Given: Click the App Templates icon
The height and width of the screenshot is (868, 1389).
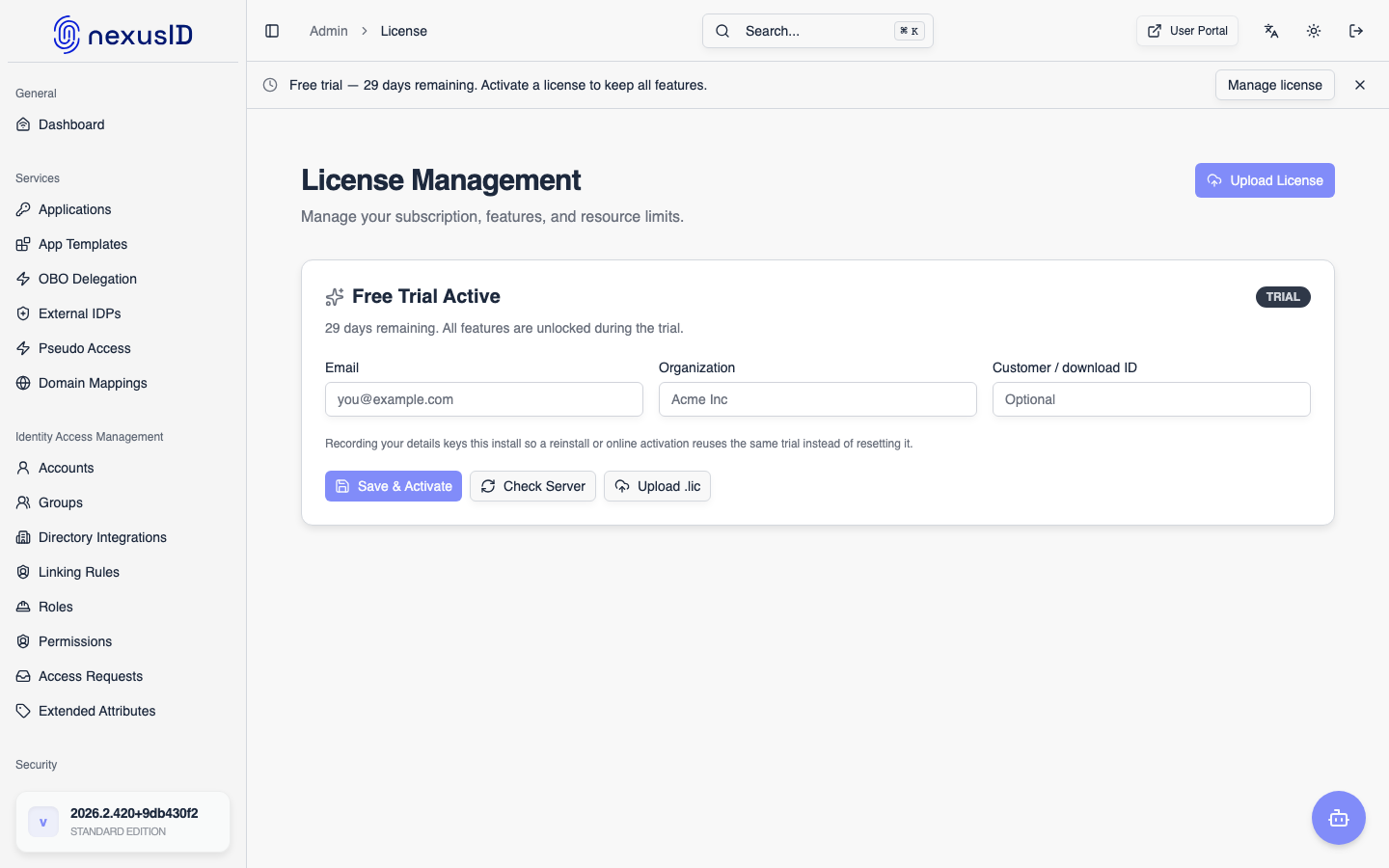Looking at the screenshot, I should [23, 244].
